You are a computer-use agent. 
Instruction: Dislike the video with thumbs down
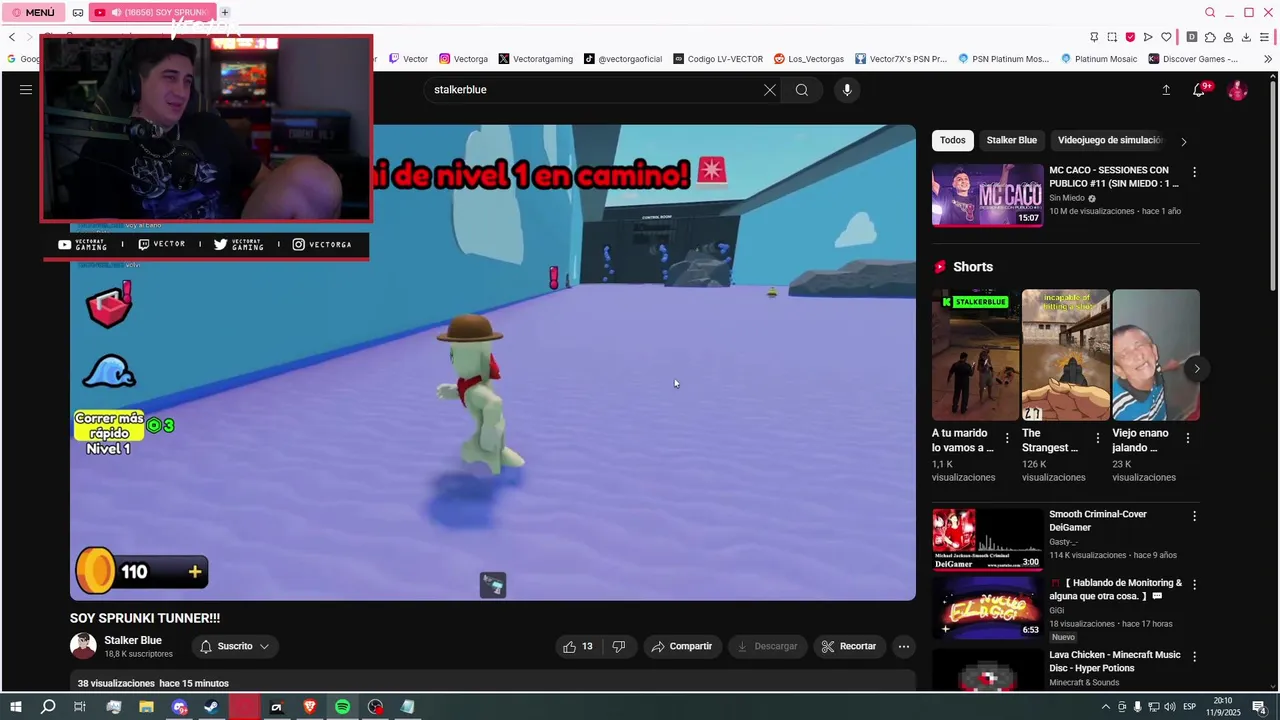click(x=619, y=647)
